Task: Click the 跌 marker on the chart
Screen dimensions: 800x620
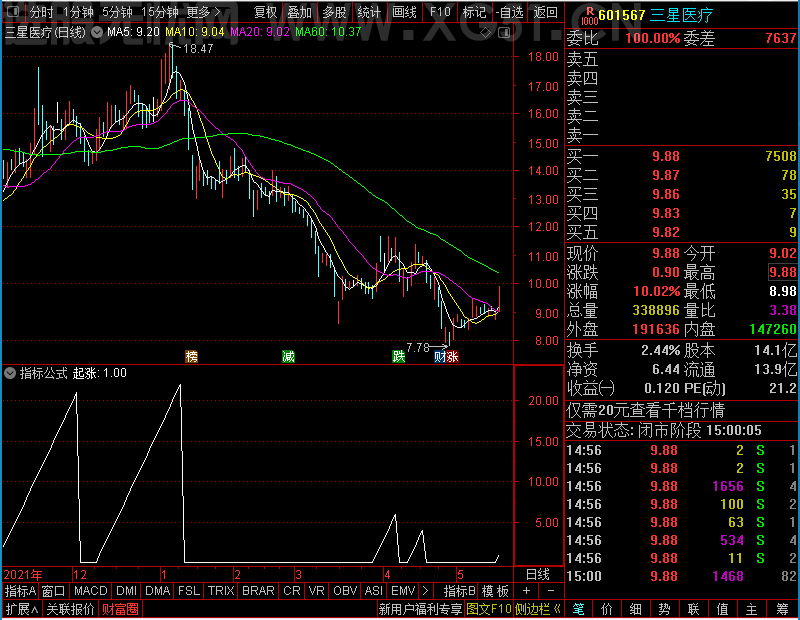Action: coord(398,357)
